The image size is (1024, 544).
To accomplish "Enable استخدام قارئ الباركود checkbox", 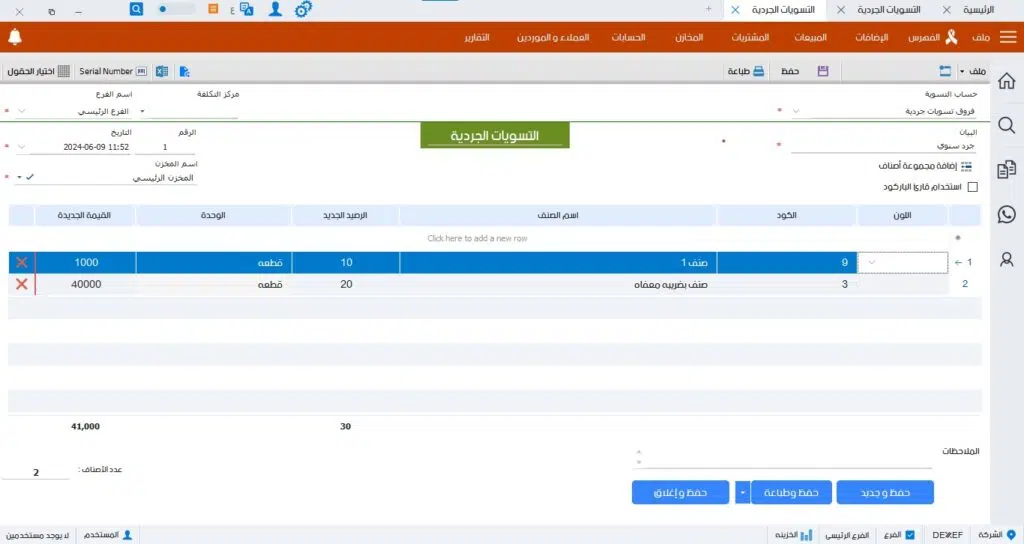I will pyautogui.click(x=973, y=187).
